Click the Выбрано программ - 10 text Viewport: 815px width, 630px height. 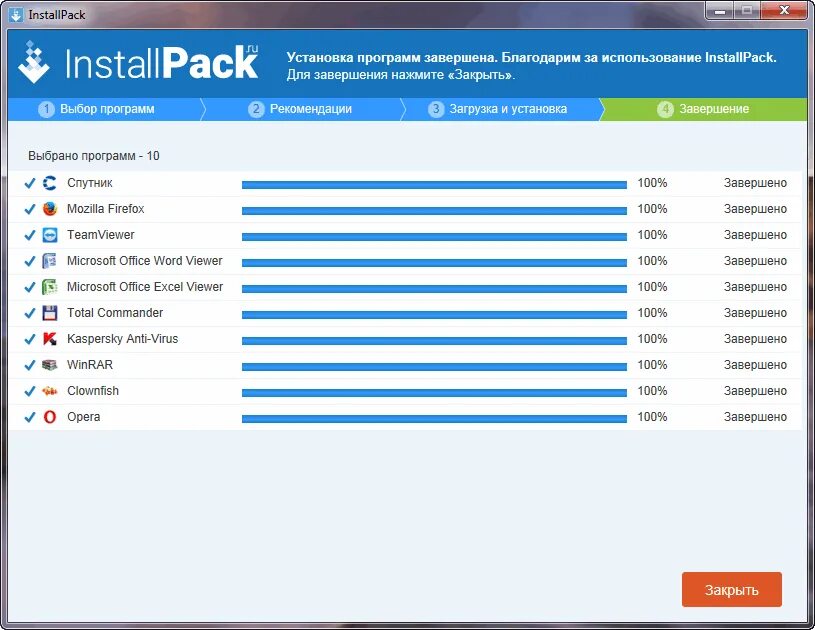94,156
